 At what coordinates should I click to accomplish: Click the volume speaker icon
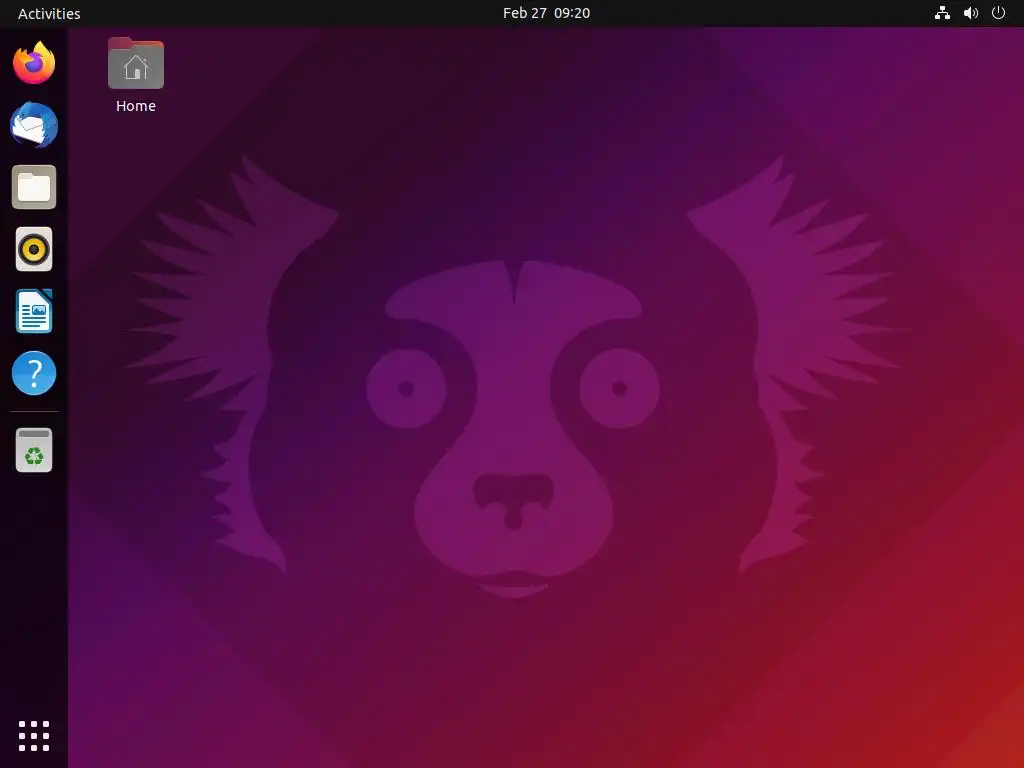pyautogui.click(x=970, y=13)
